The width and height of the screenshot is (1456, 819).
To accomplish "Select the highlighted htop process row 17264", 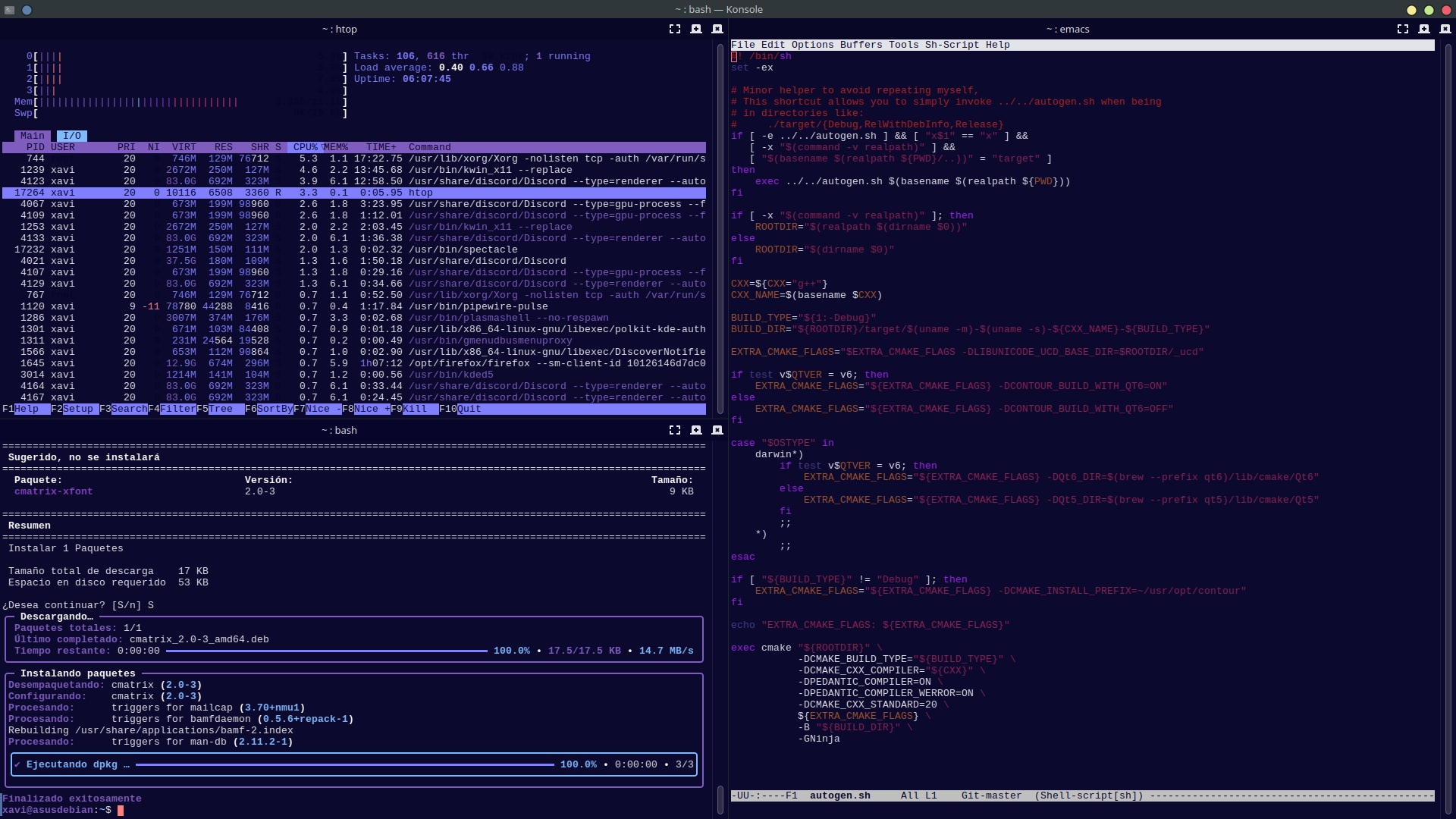I will click(354, 193).
